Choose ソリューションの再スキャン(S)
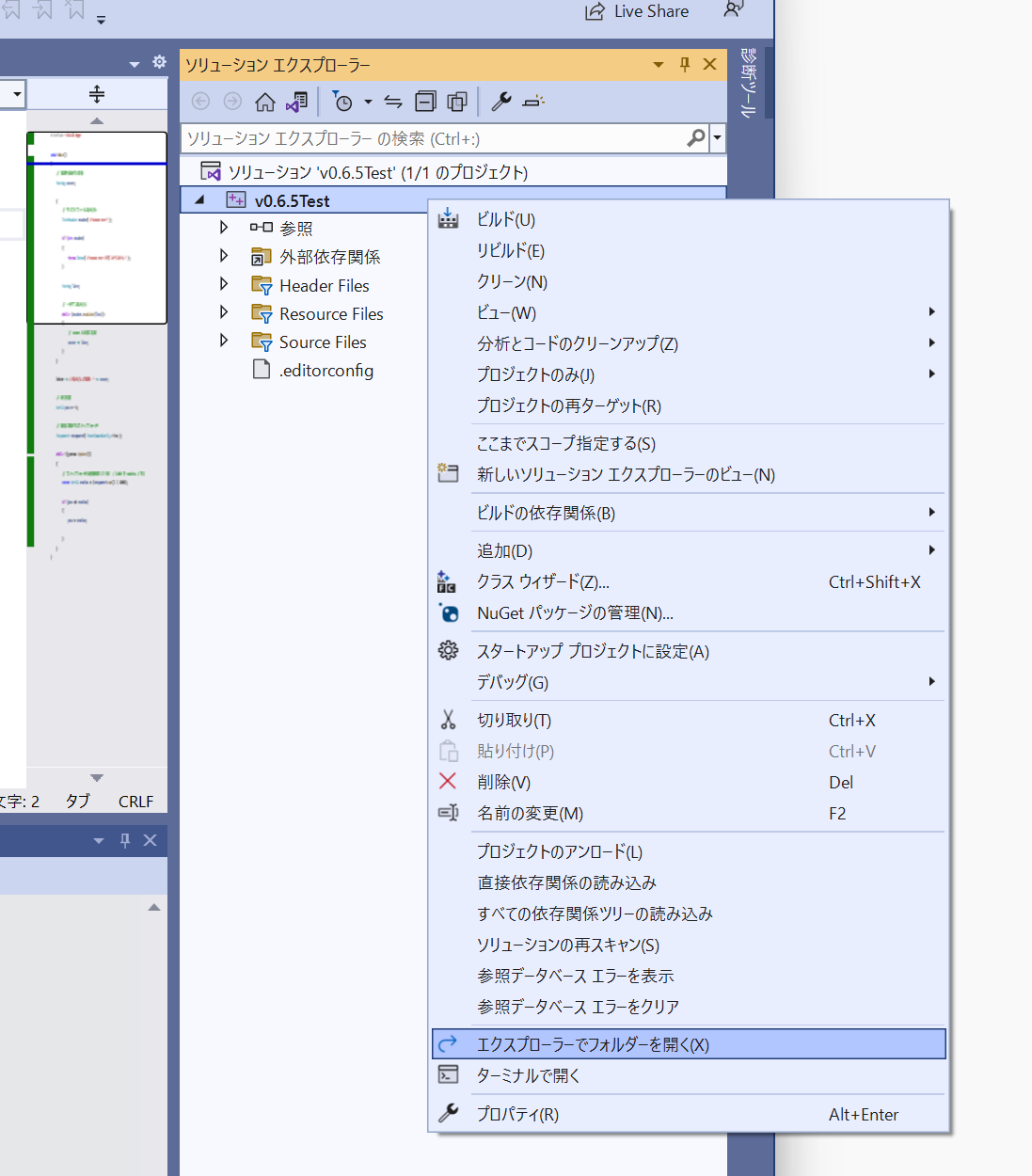Viewport: 1032px width, 1176px height. 689,945
